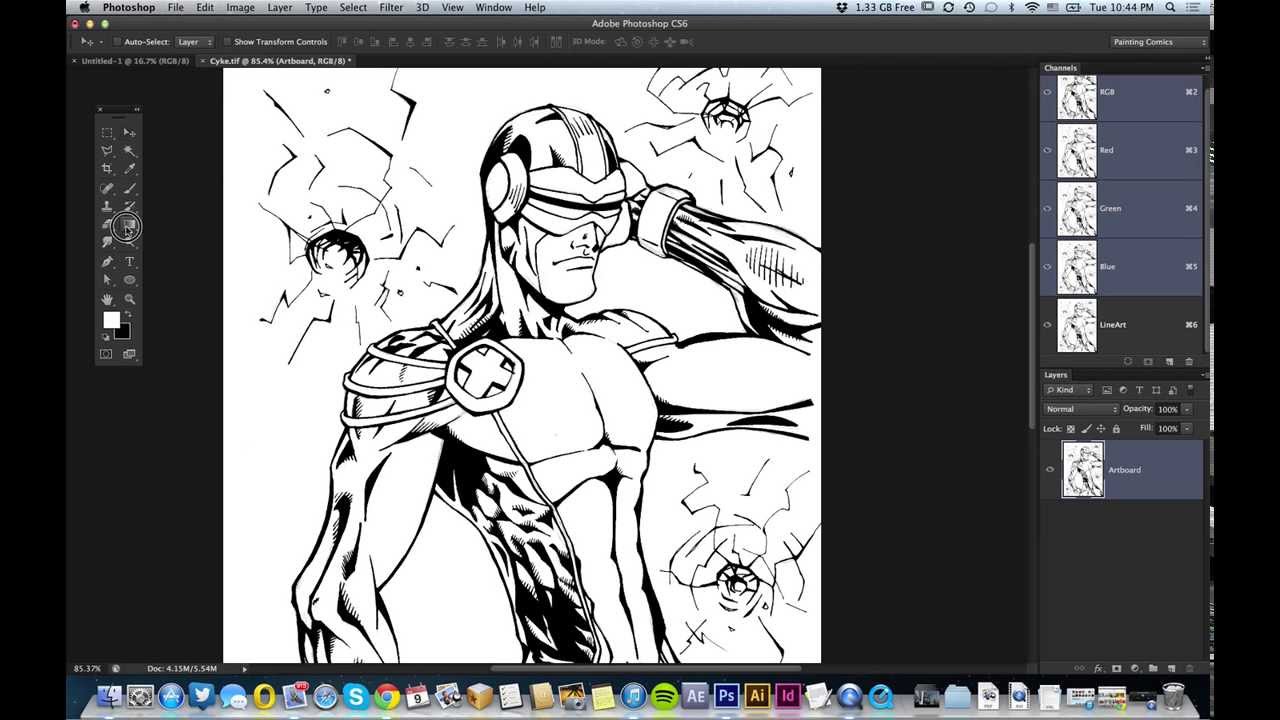Viewport: 1280px width, 720px height.
Task: Select the Move tool in the toolbox
Action: click(129, 132)
